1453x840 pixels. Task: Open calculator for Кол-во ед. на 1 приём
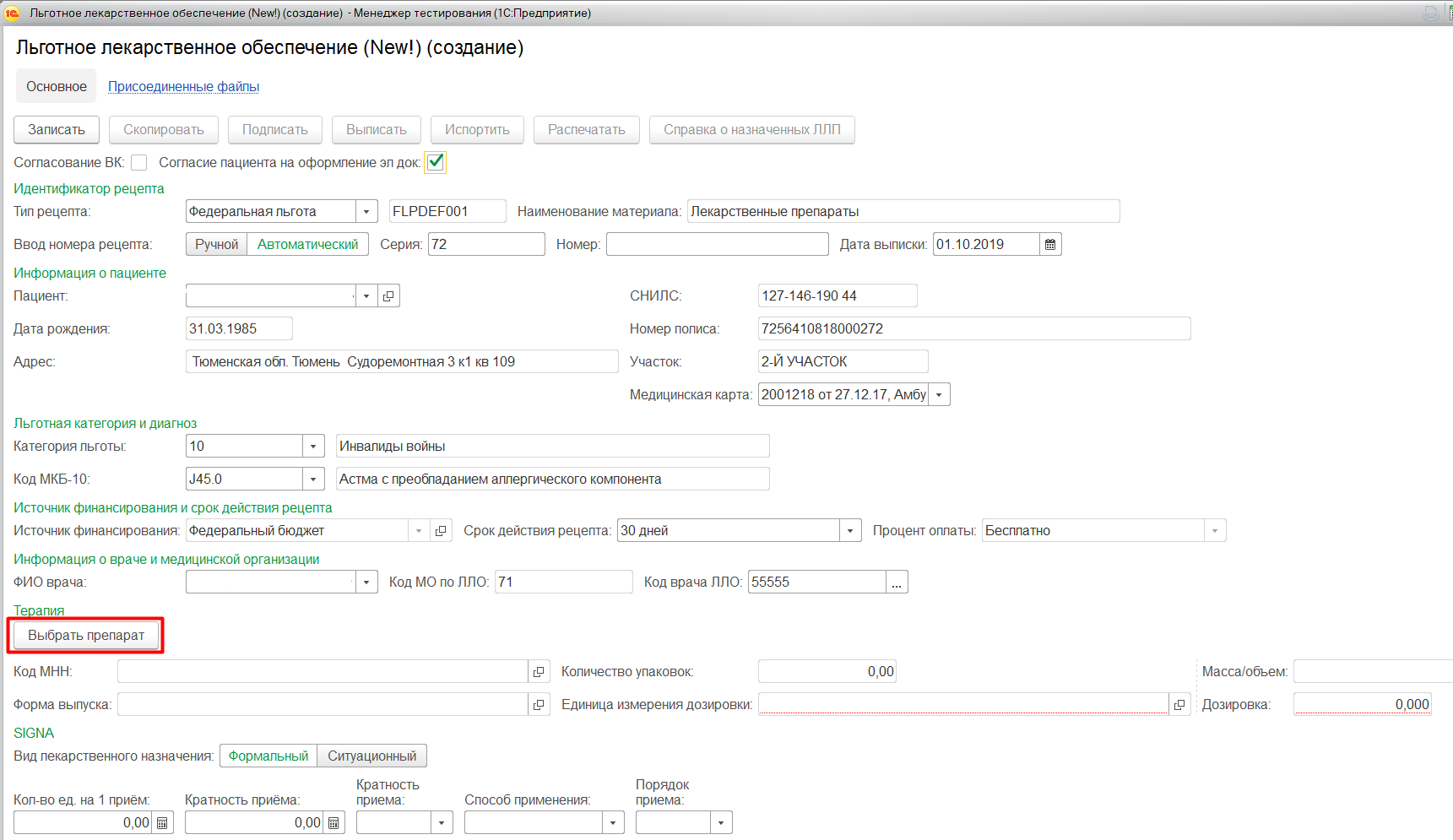click(163, 822)
